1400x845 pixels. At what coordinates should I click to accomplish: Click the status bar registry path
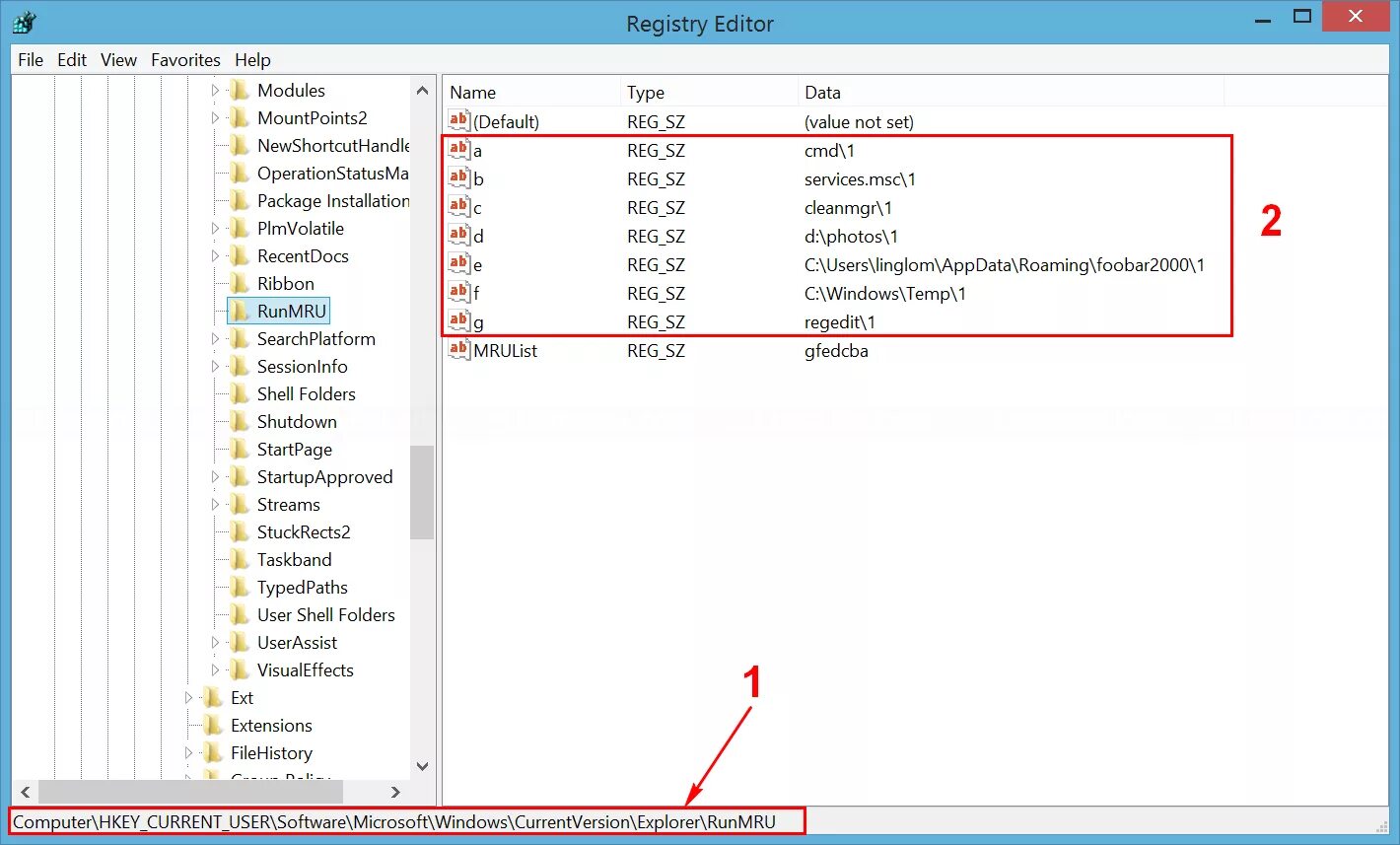(394, 821)
